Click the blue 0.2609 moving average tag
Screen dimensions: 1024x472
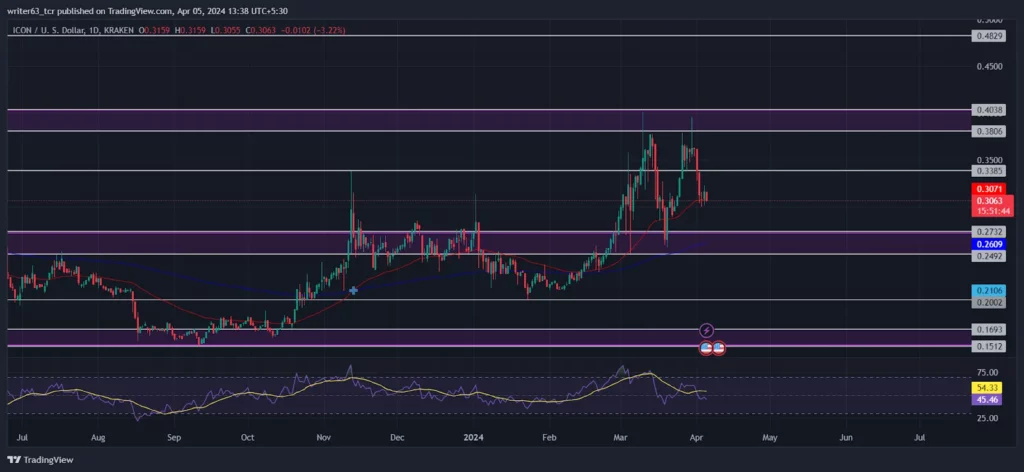(x=988, y=244)
